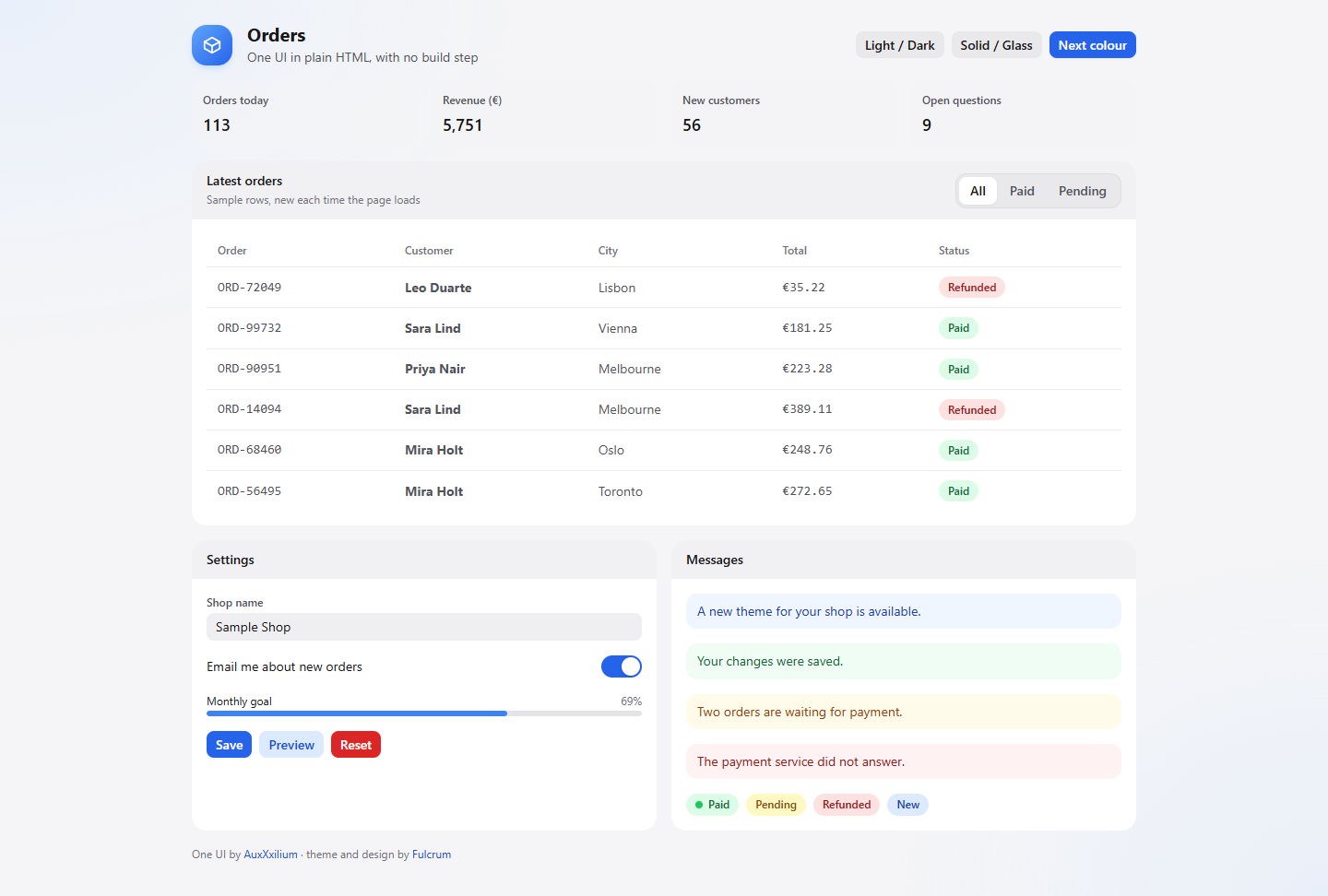Toggle Solid / Glass style
The width and height of the screenshot is (1328, 896).
point(997,45)
